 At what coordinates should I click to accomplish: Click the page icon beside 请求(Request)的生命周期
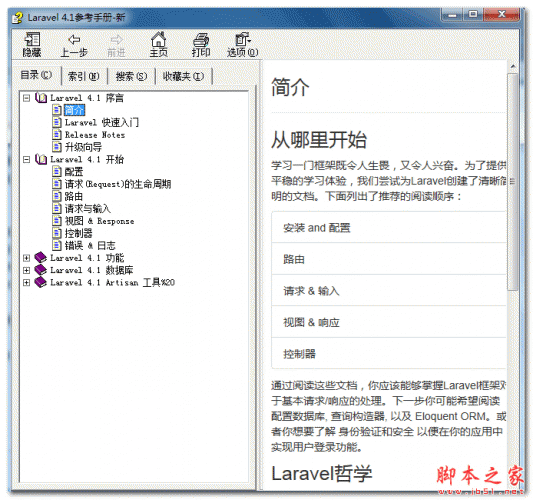(x=57, y=184)
